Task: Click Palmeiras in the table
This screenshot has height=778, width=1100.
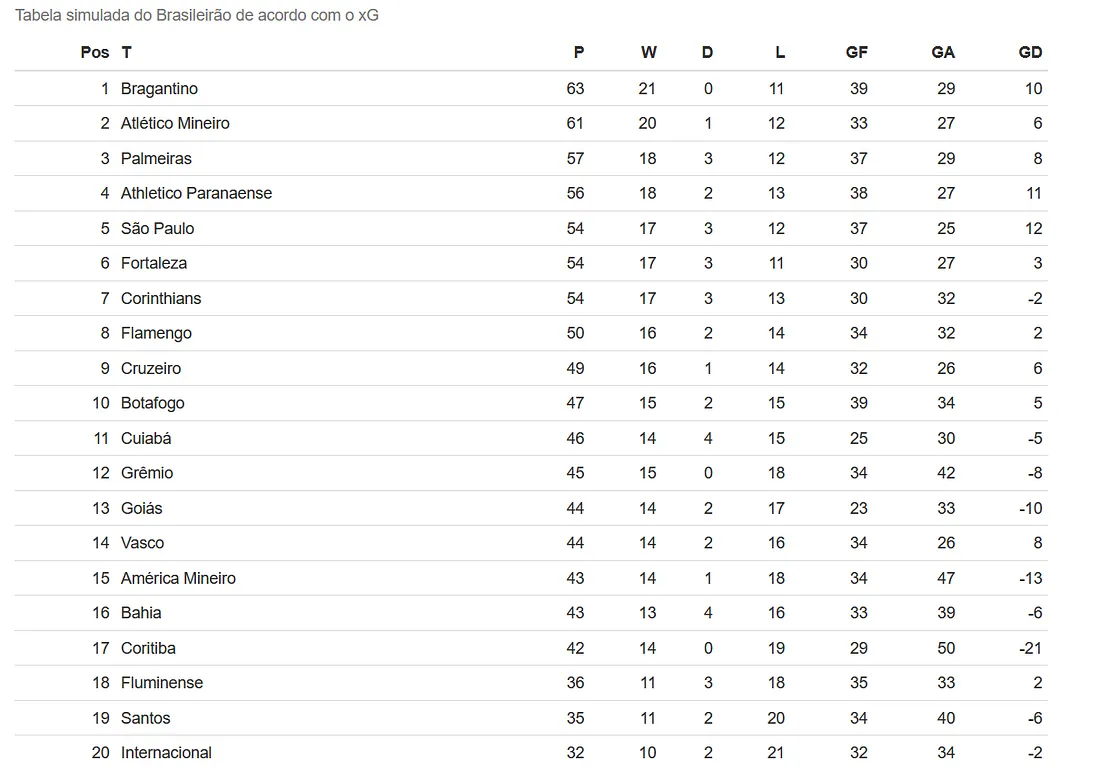Action: (x=156, y=158)
